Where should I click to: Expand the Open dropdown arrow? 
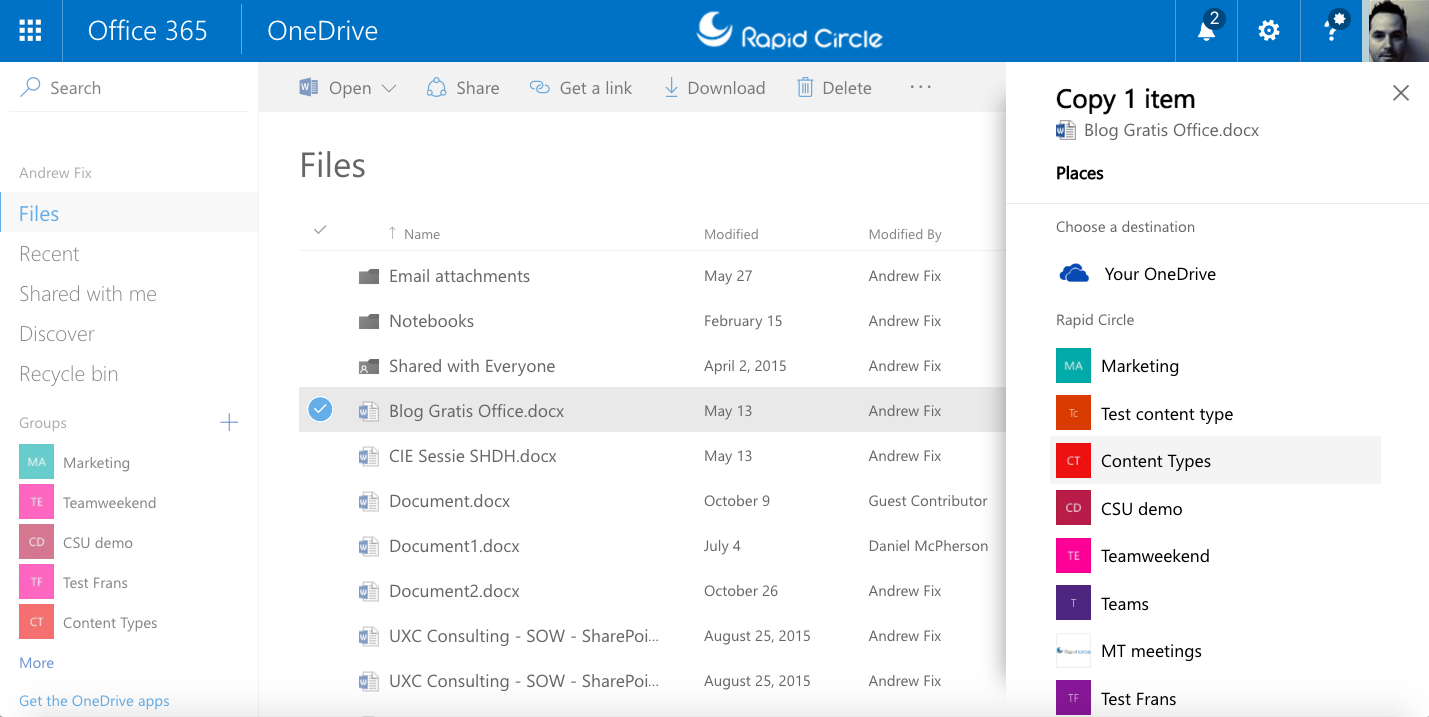[389, 88]
